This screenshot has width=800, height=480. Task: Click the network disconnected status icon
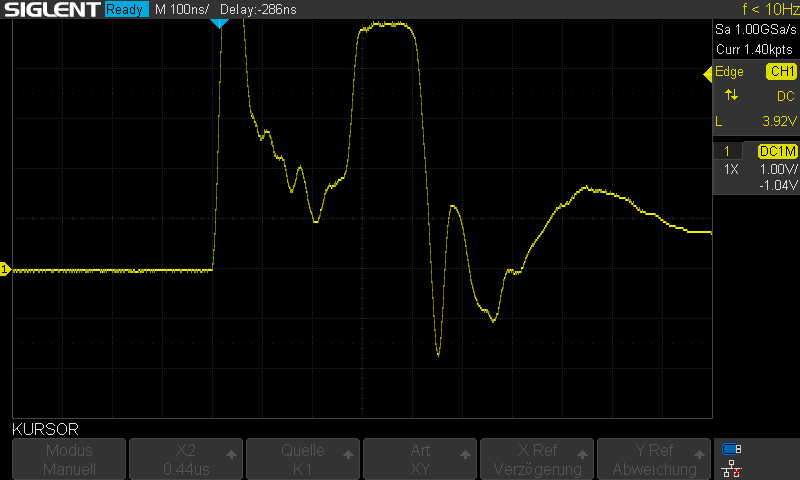(731, 469)
